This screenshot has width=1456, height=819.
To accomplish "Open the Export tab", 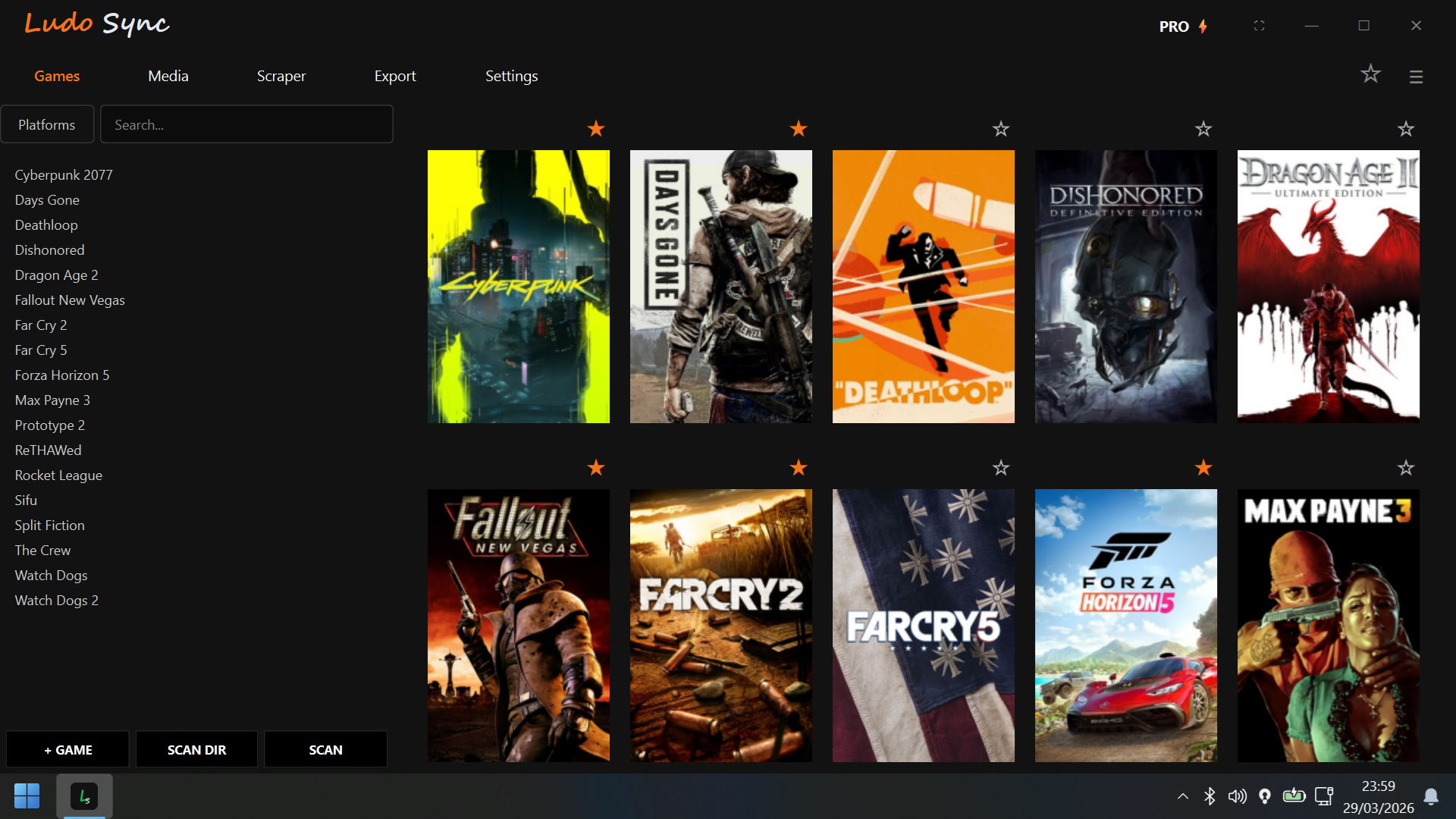I will (394, 76).
